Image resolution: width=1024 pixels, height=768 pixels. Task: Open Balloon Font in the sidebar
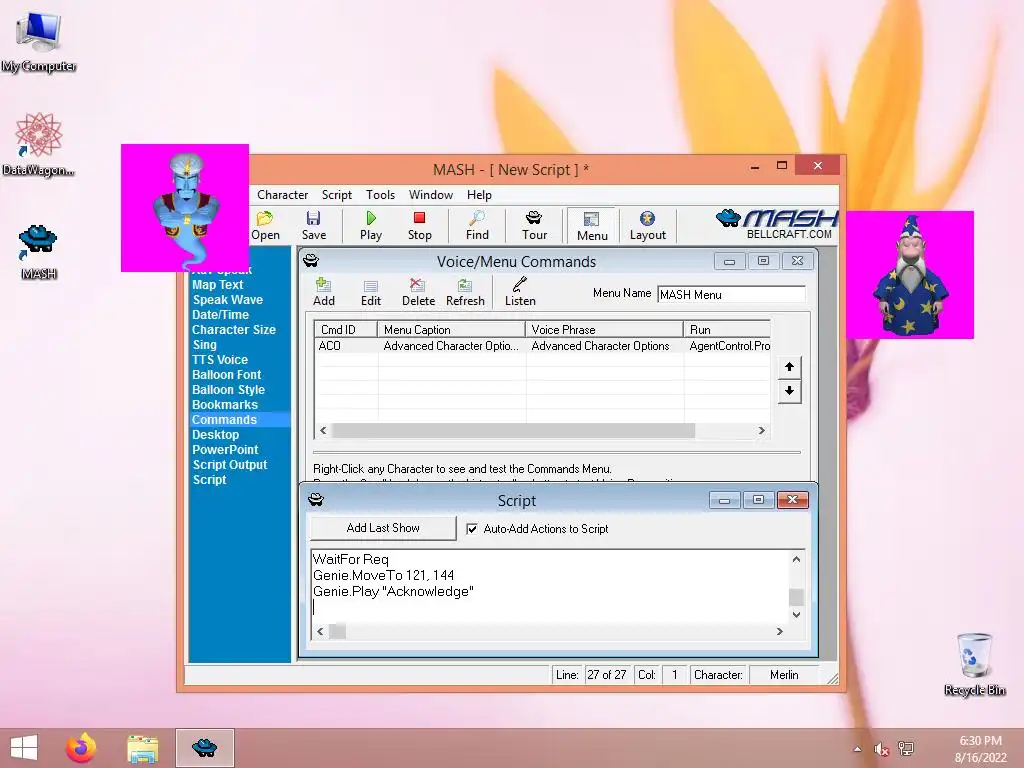point(227,375)
